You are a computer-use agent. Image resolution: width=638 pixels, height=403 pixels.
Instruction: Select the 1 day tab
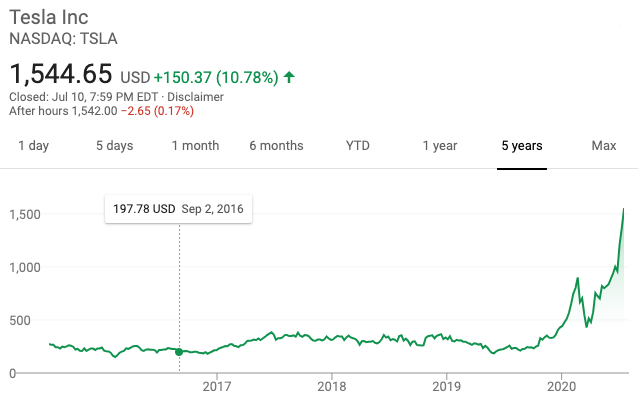tap(33, 146)
